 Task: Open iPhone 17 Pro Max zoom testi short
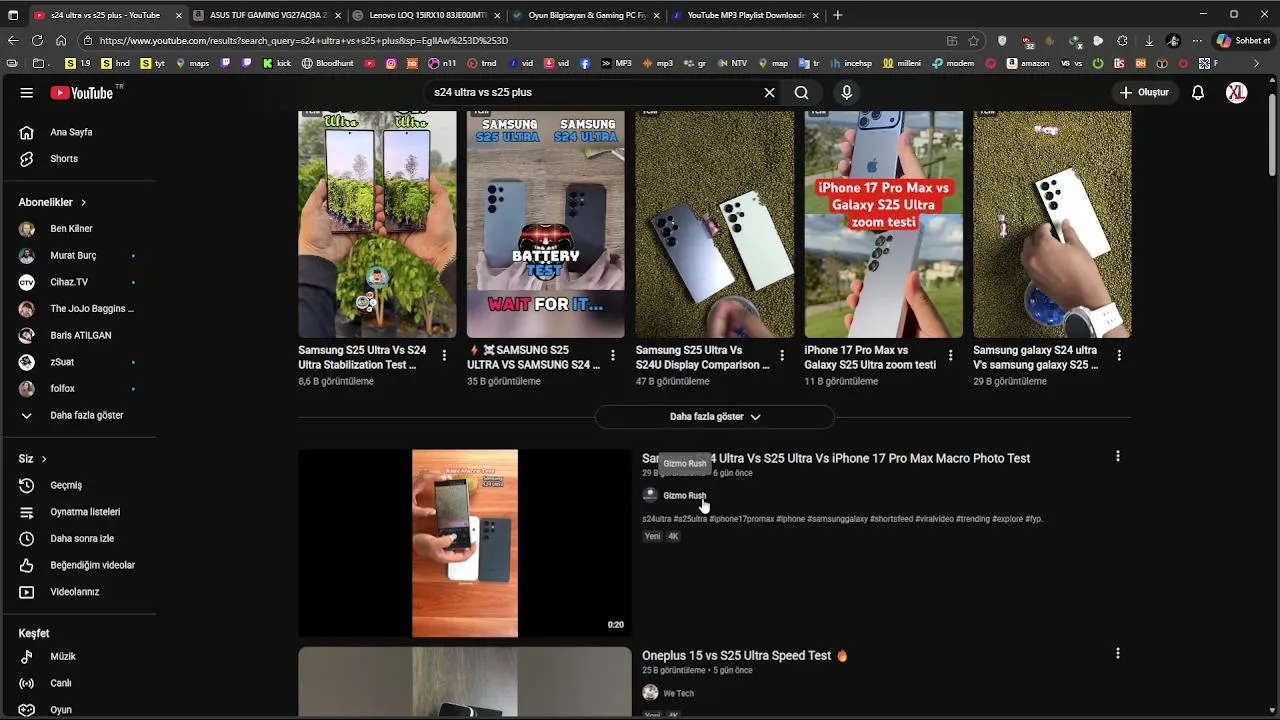coord(884,224)
